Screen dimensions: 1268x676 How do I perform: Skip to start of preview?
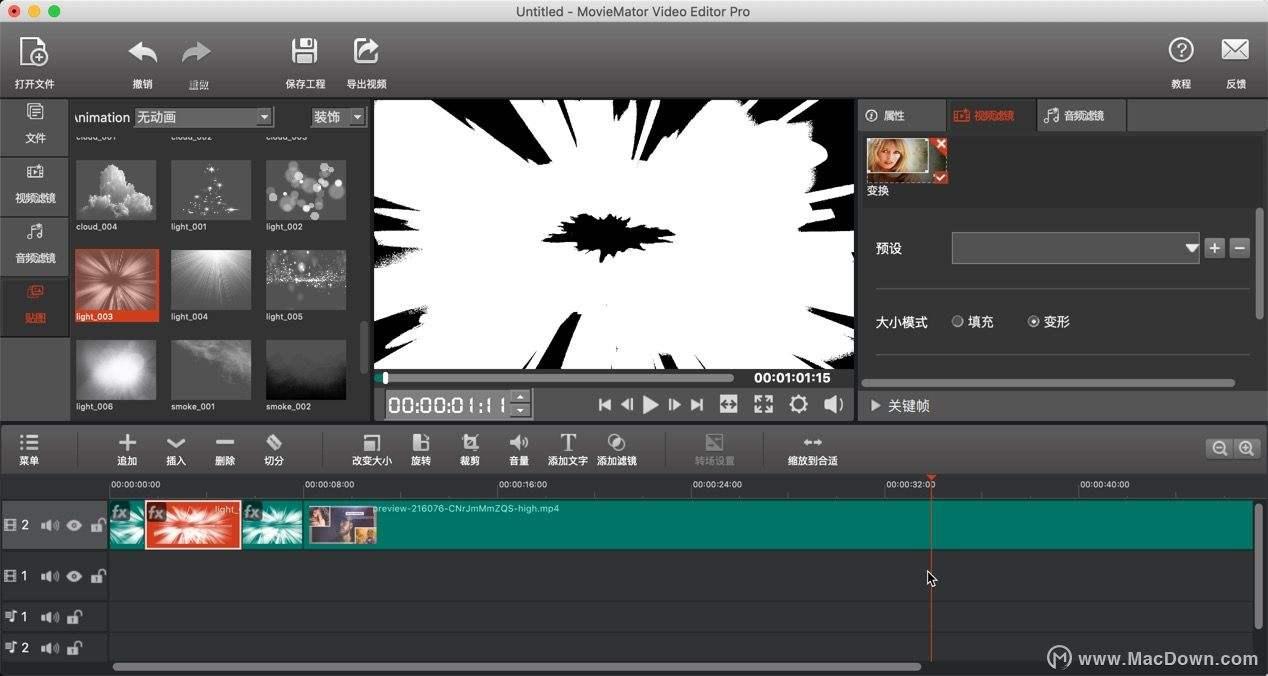click(604, 404)
